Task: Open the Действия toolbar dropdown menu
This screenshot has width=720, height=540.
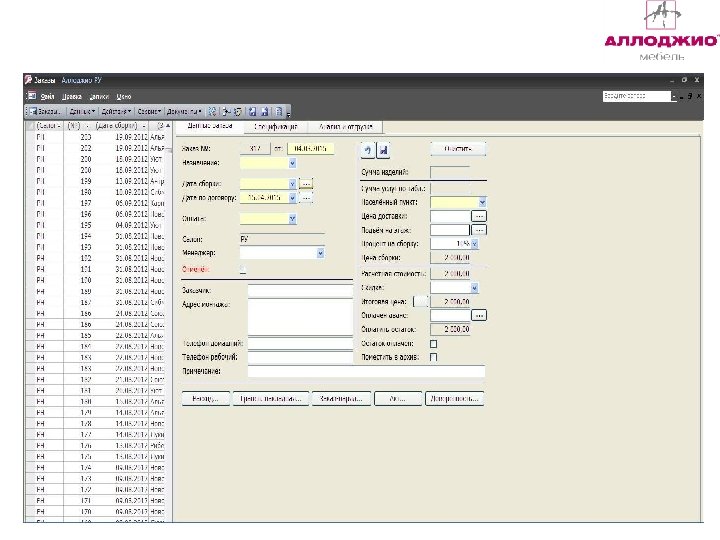Action: tap(116, 111)
